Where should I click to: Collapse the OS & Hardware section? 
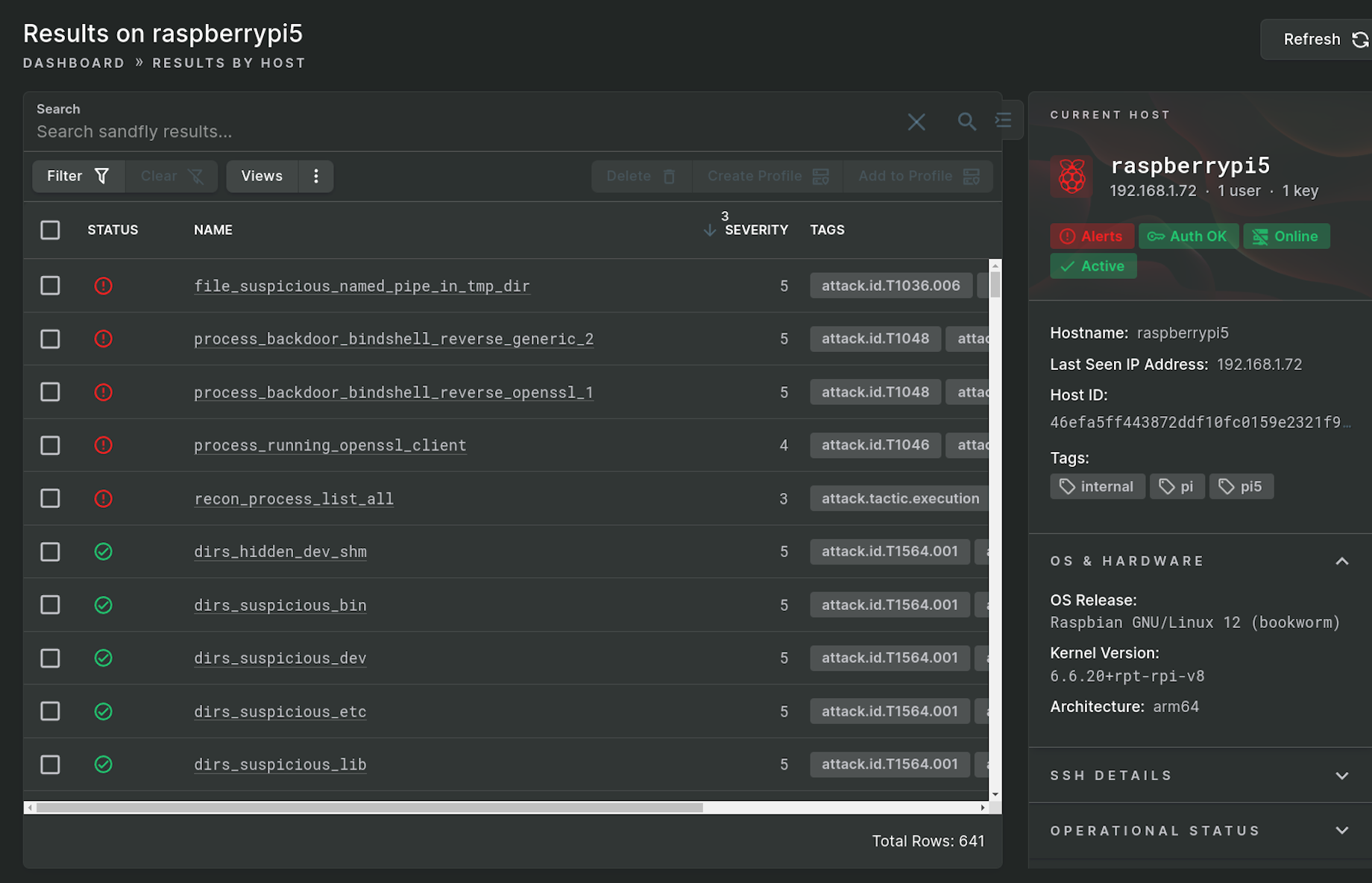pyautogui.click(x=1342, y=562)
